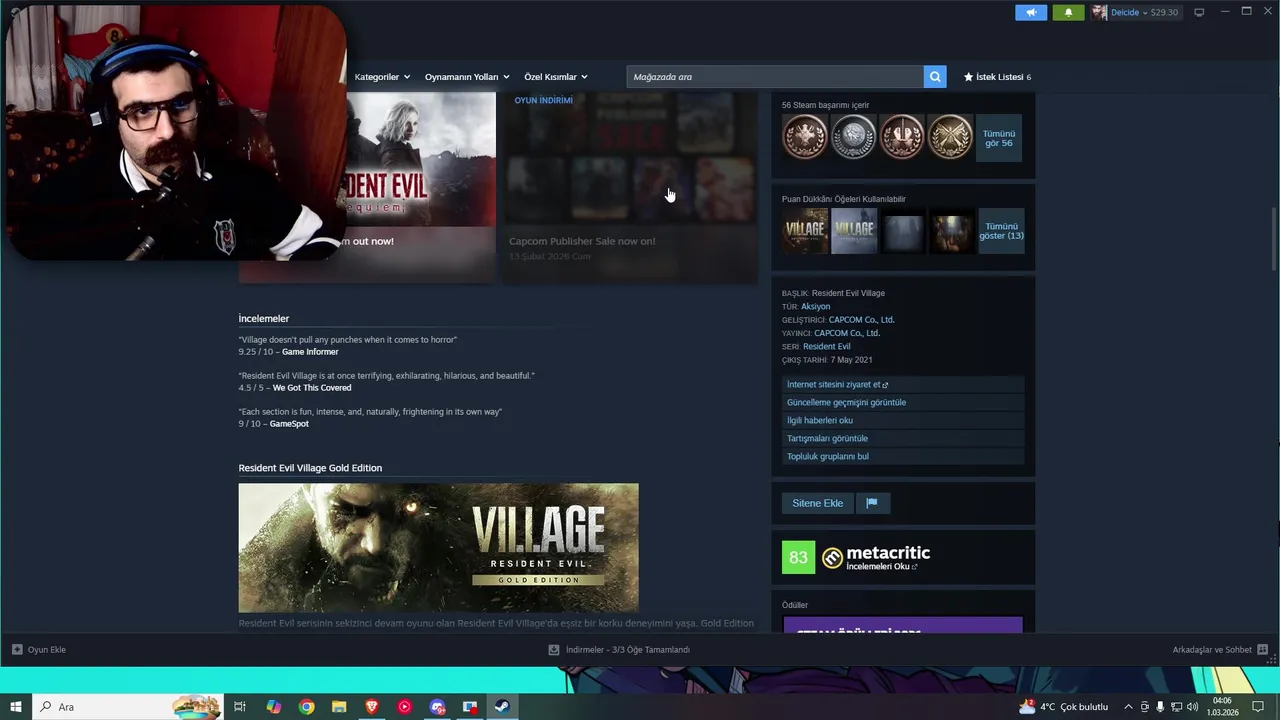This screenshot has height=720, width=1280.
Task: Open metacritic İncelemeleri Oku link
Action: [x=882, y=567]
